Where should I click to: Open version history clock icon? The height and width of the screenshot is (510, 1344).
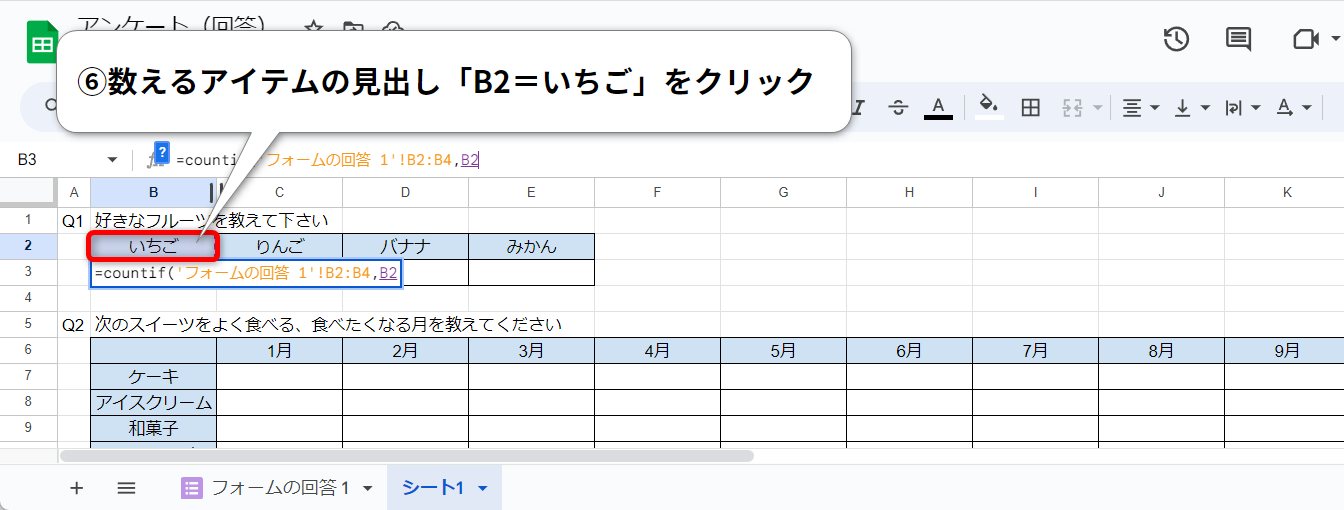pyautogui.click(x=1176, y=39)
